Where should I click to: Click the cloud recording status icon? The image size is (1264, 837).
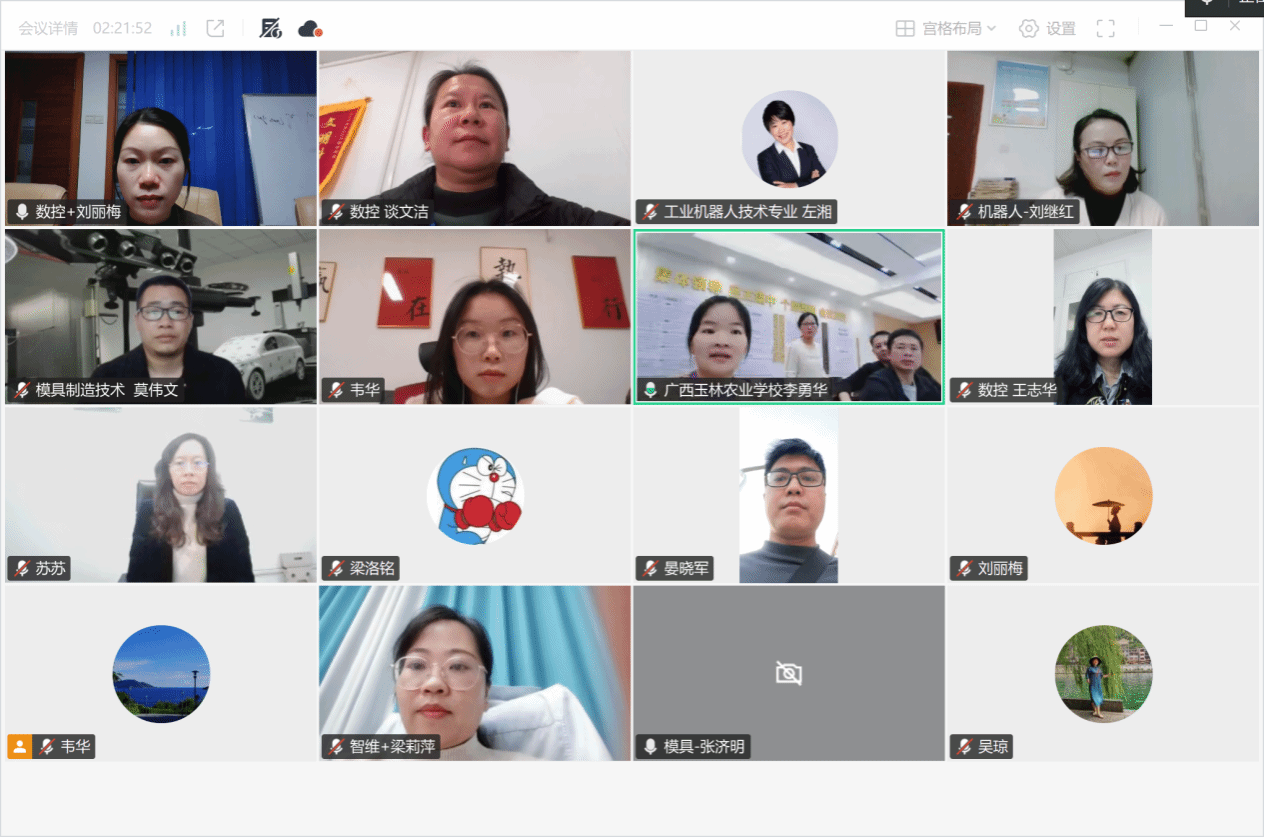(x=310, y=29)
